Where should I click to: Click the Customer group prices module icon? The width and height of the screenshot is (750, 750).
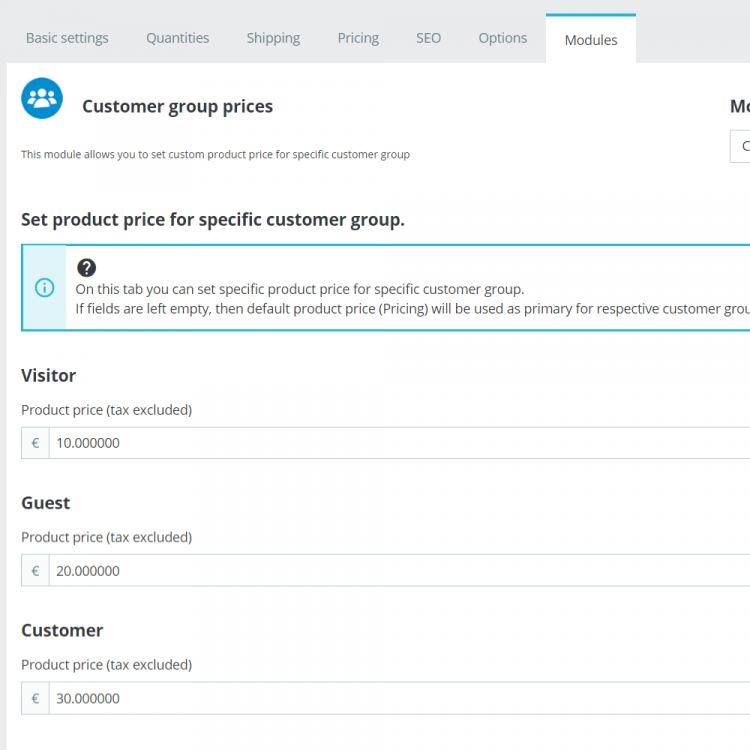click(x=42, y=98)
